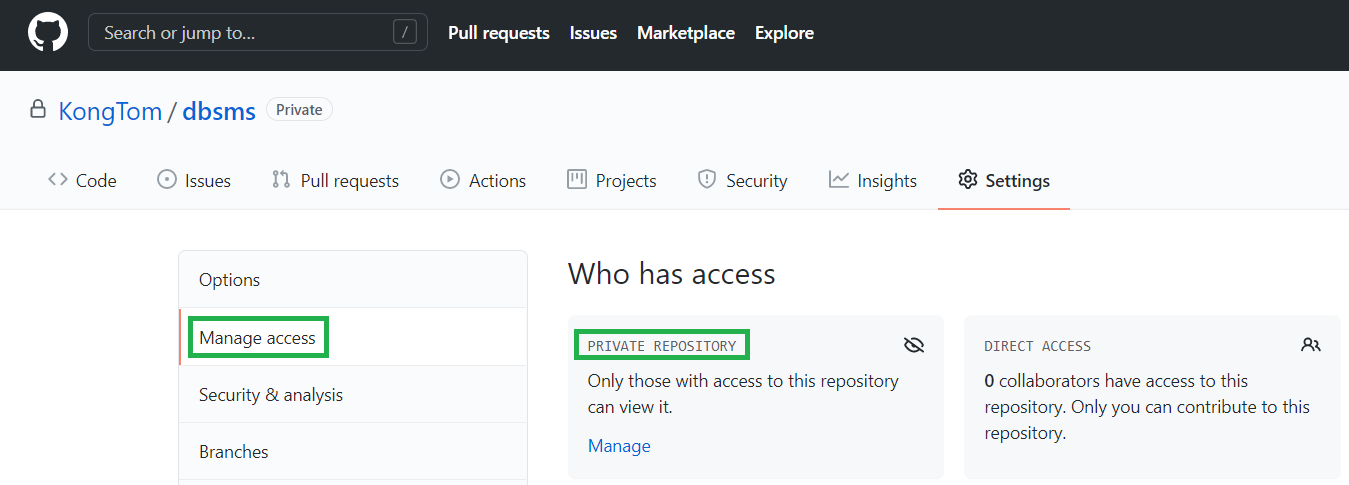Open Security & analysis in the sidebar
The image size is (1349, 485).
[x=353, y=395]
